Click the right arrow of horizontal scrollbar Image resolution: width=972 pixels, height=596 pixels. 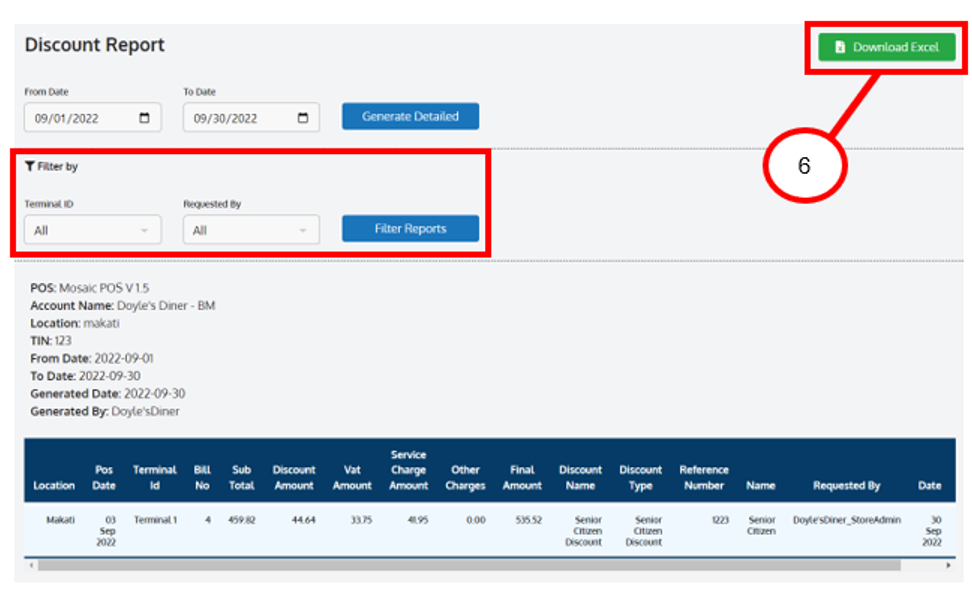pyautogui.click(x=948, y=566)
